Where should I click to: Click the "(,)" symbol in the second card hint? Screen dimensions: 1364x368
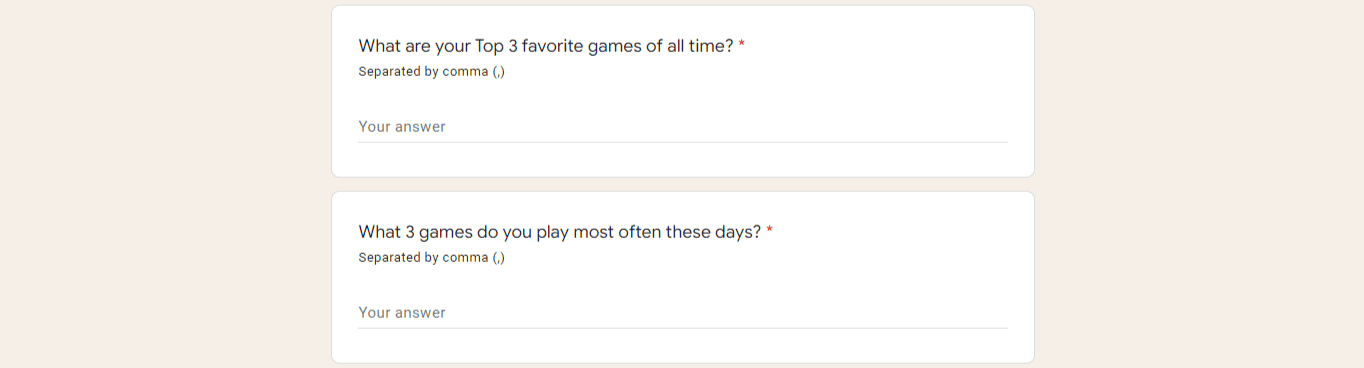(499, 258)
